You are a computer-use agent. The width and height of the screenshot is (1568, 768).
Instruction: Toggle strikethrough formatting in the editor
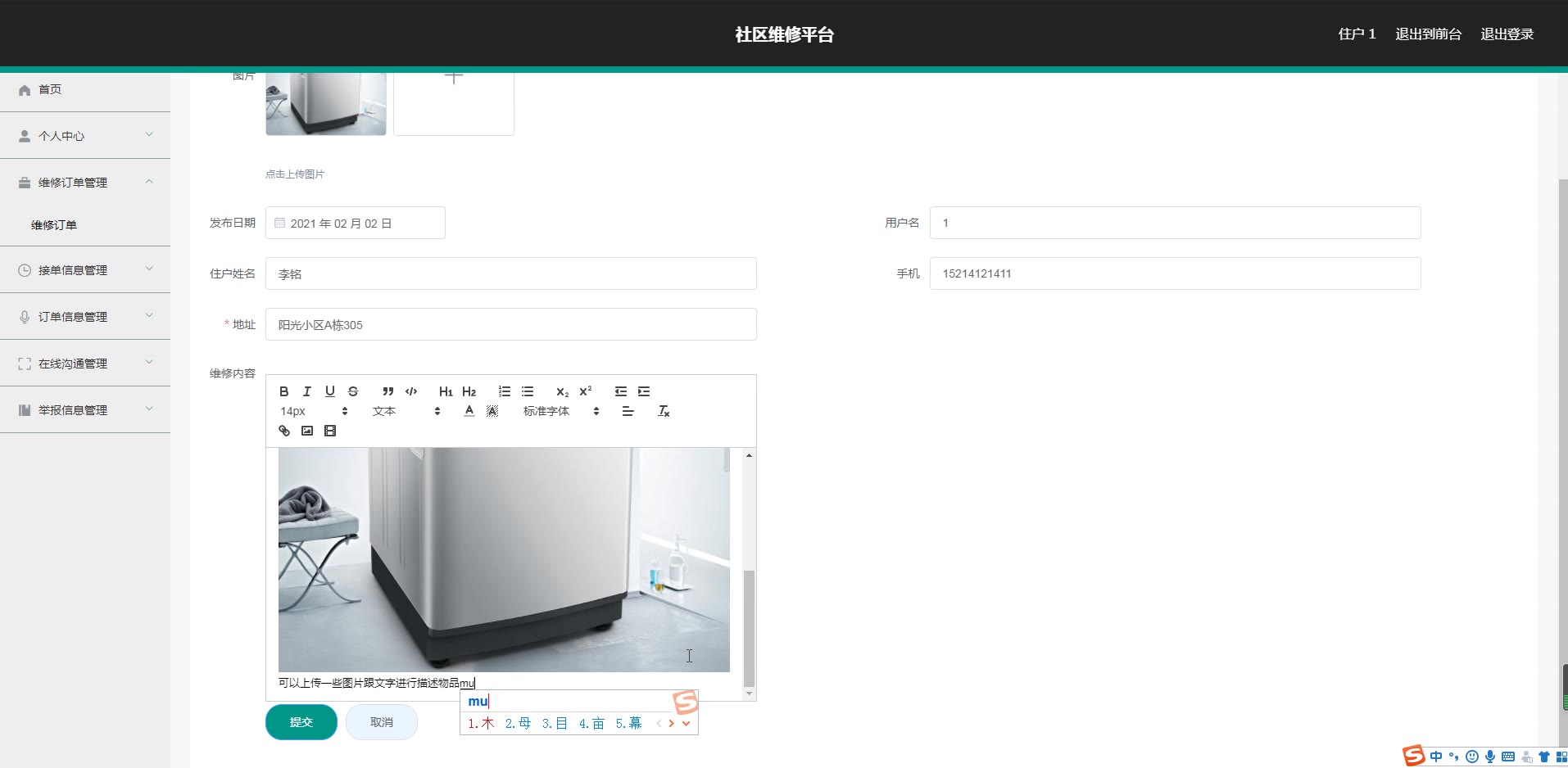(x=353, y=391)
